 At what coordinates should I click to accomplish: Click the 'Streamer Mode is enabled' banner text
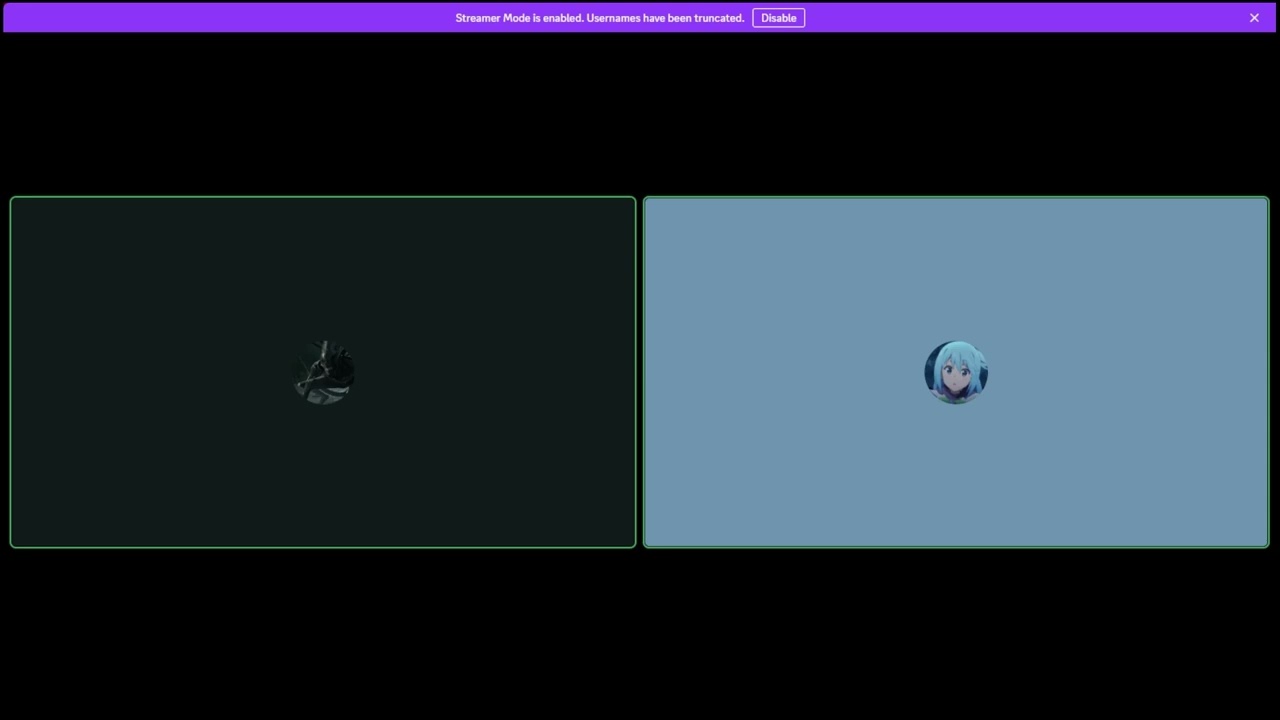tap(600, 18)
